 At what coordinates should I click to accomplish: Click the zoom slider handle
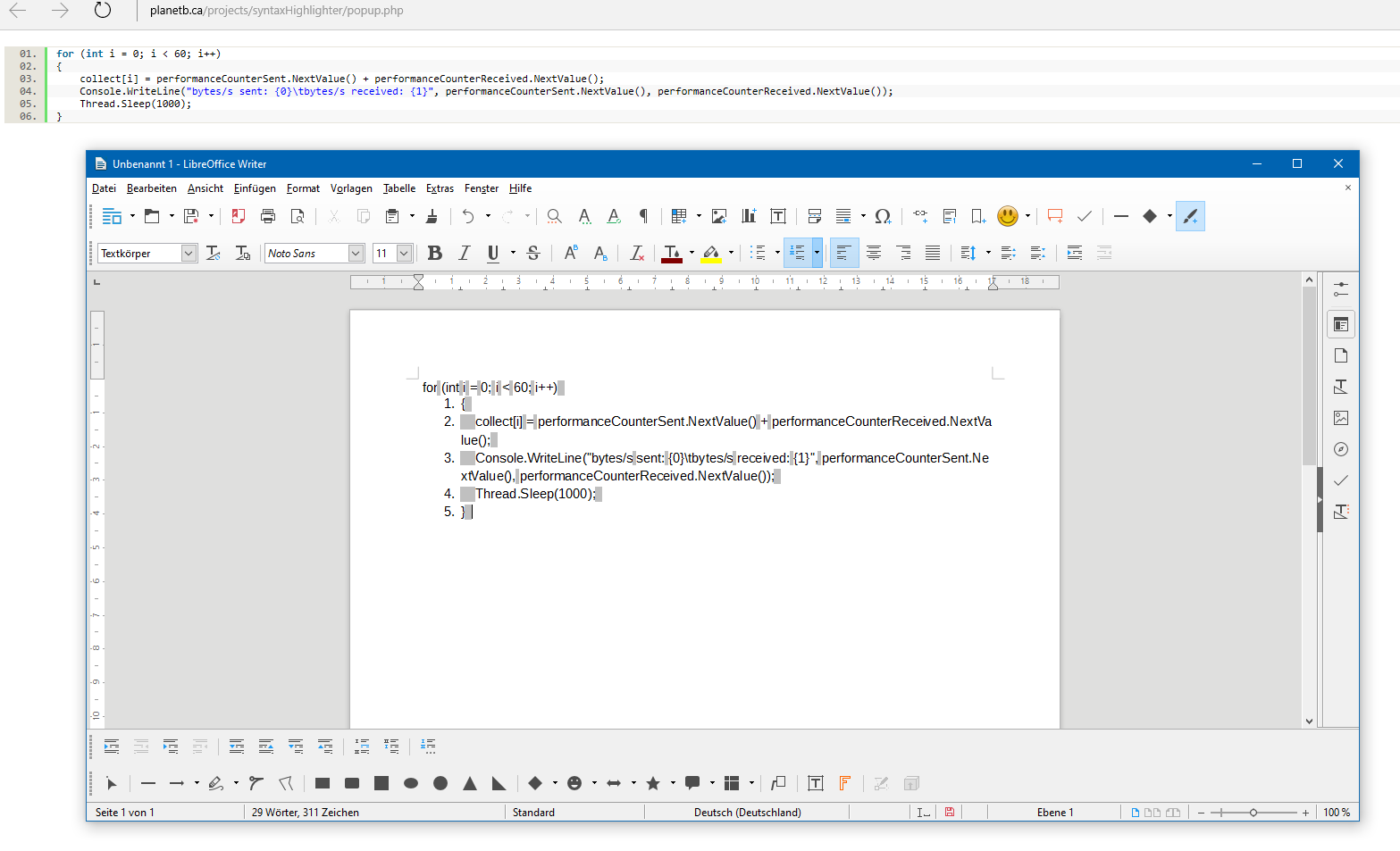[1253, 813]
